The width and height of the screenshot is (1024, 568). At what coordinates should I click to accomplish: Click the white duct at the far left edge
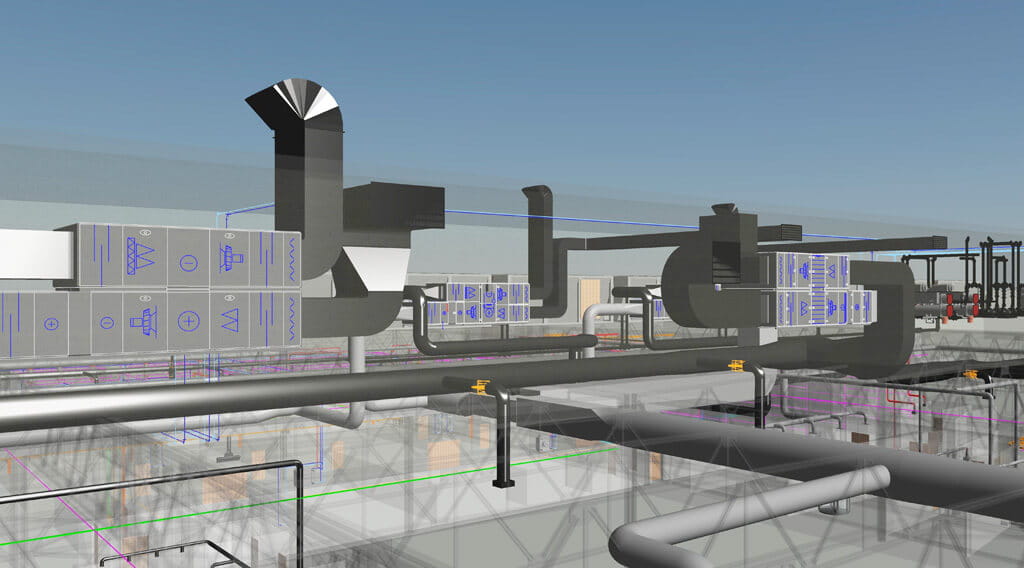coord(25,253)
